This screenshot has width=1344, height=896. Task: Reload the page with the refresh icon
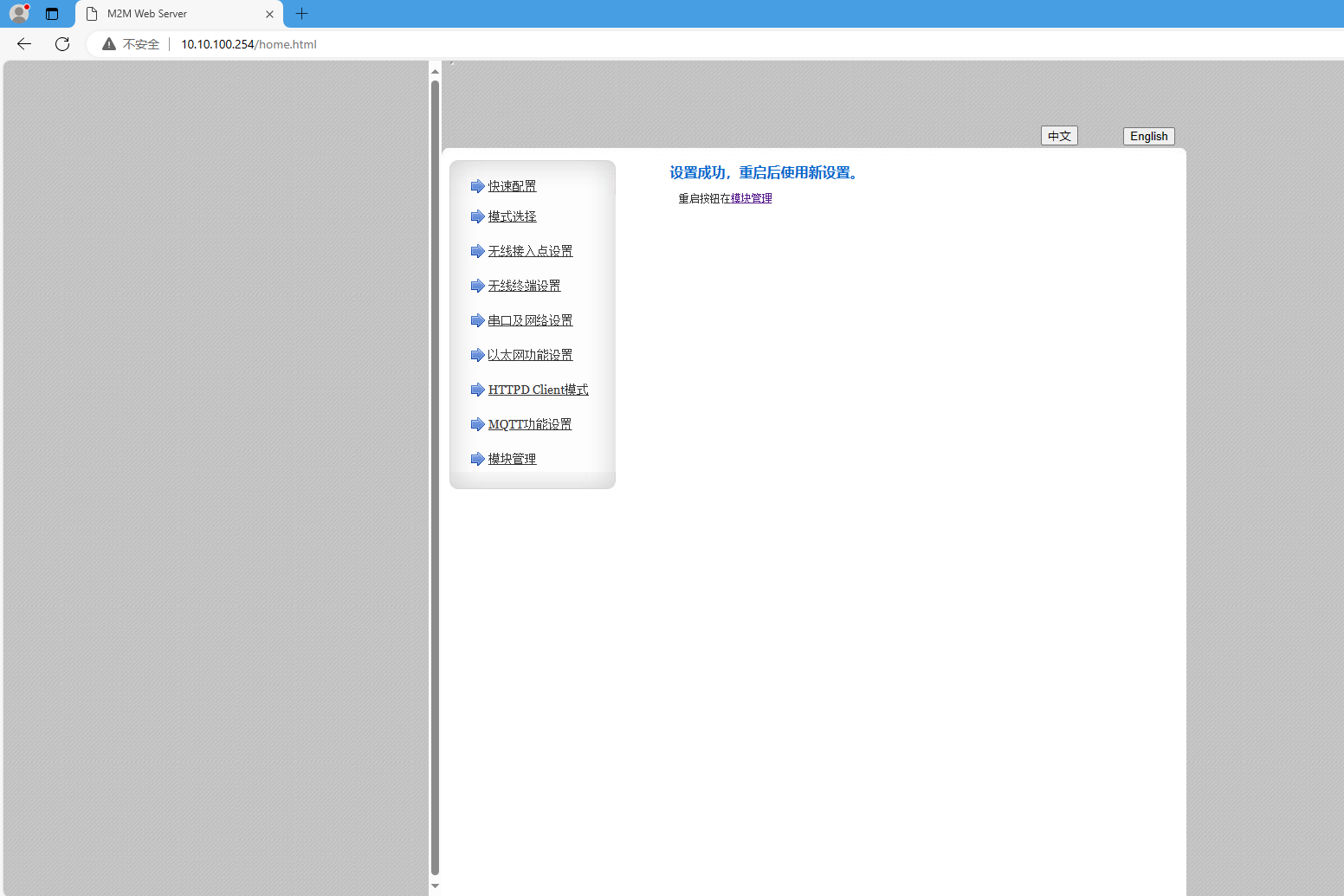[62, 44]
